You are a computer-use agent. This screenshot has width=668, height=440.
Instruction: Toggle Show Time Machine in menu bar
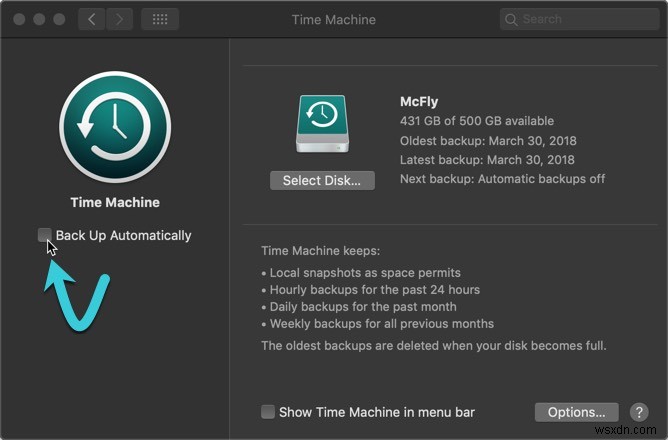pos(268,412)
